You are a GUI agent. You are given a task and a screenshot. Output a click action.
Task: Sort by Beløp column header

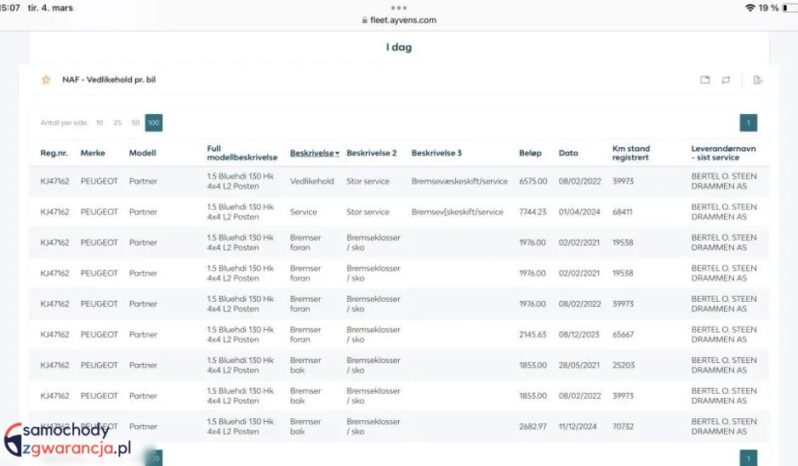[x=530, y=153]
